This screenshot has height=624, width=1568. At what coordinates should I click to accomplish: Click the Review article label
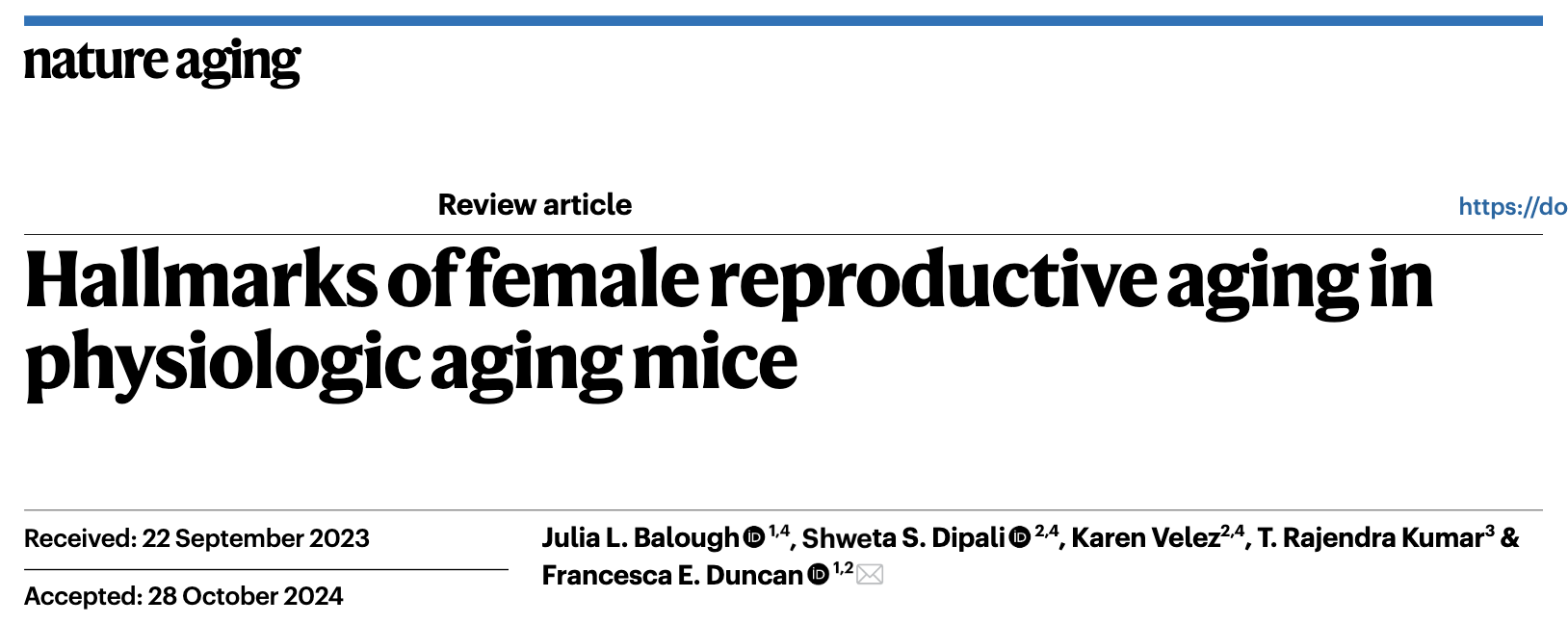(535, 204)
